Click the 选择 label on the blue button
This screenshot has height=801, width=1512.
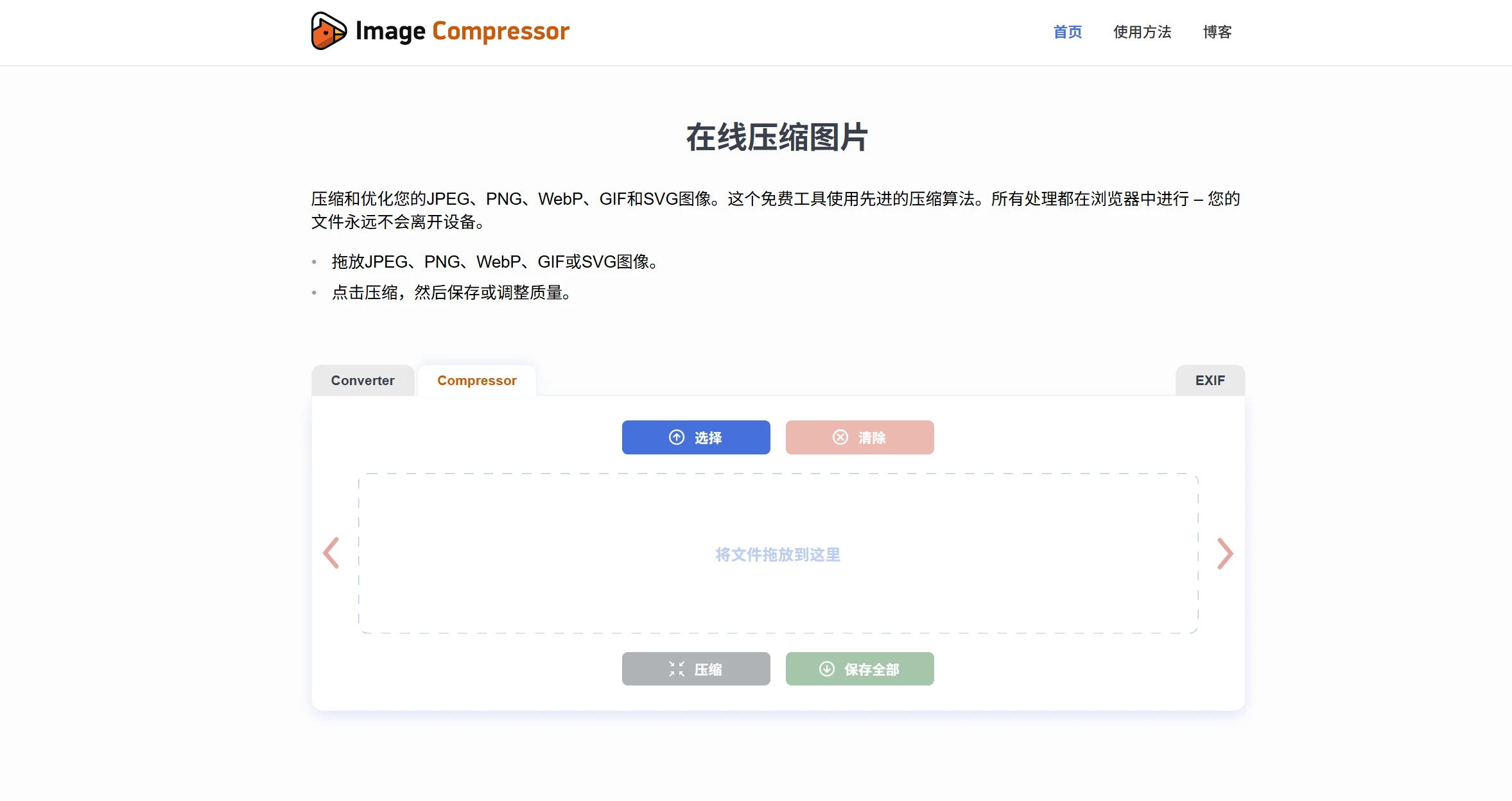708,438
